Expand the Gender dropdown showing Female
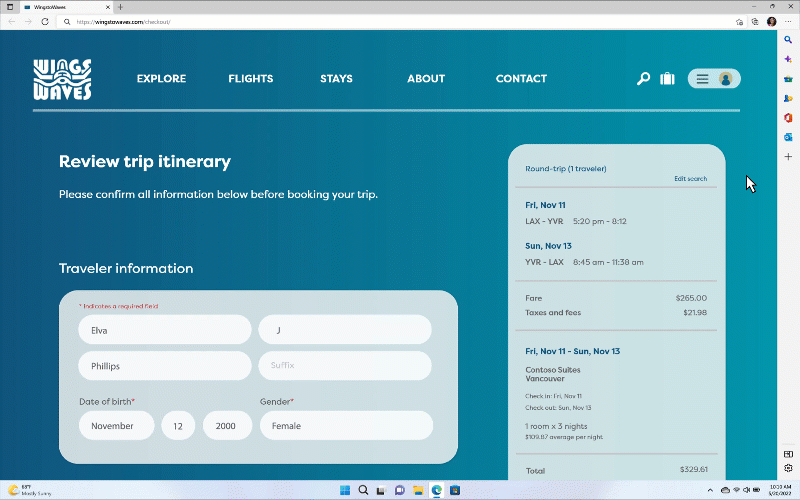This screenshot has height=500, width=800. click(346, 425)
